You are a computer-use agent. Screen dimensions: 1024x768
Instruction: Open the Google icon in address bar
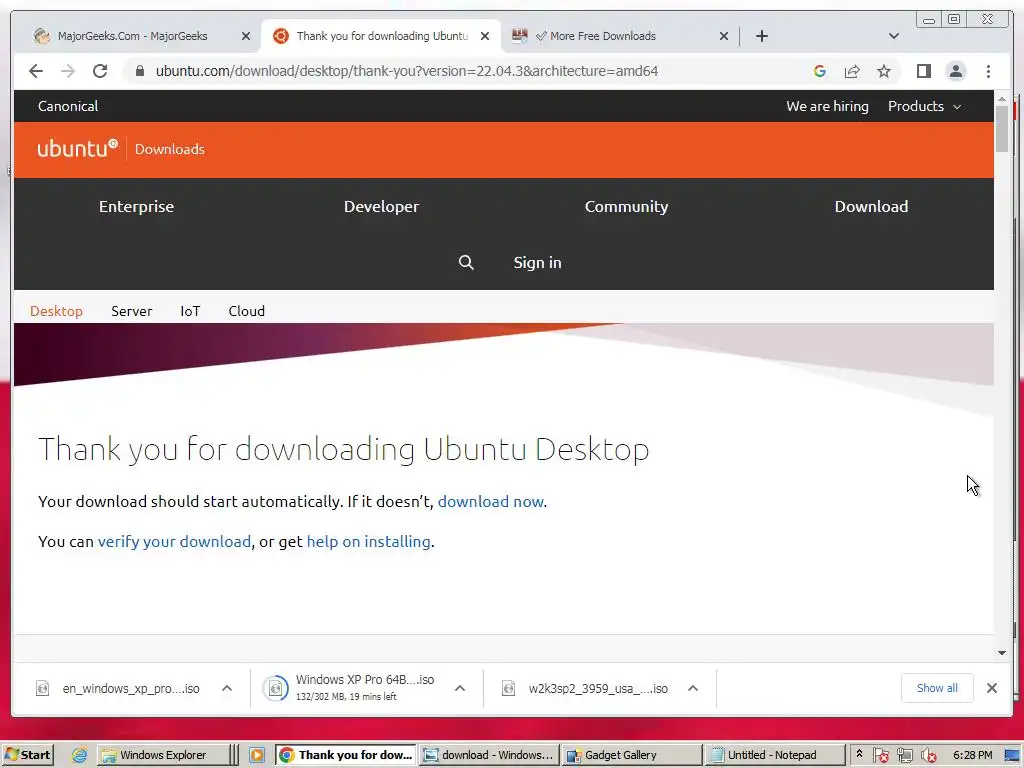pyautogui.click(x=820, y=71)
